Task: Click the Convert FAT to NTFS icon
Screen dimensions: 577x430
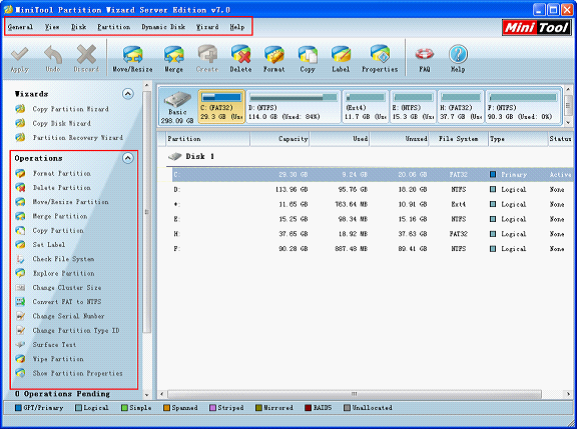Action: (x=20, y=302)
